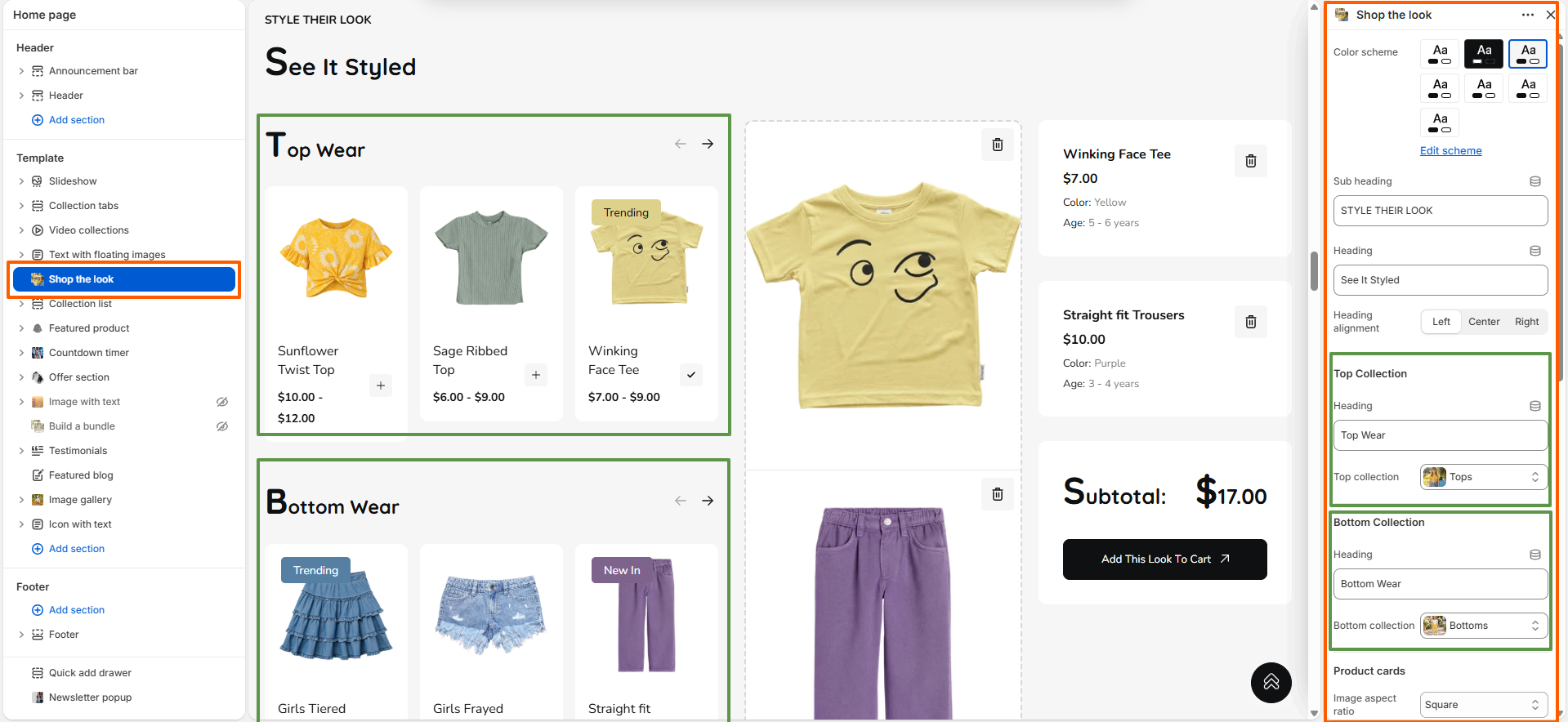This screenshot has width=1568, height=722.
Task: Expand the Offer section row
Action: [21, 377]
